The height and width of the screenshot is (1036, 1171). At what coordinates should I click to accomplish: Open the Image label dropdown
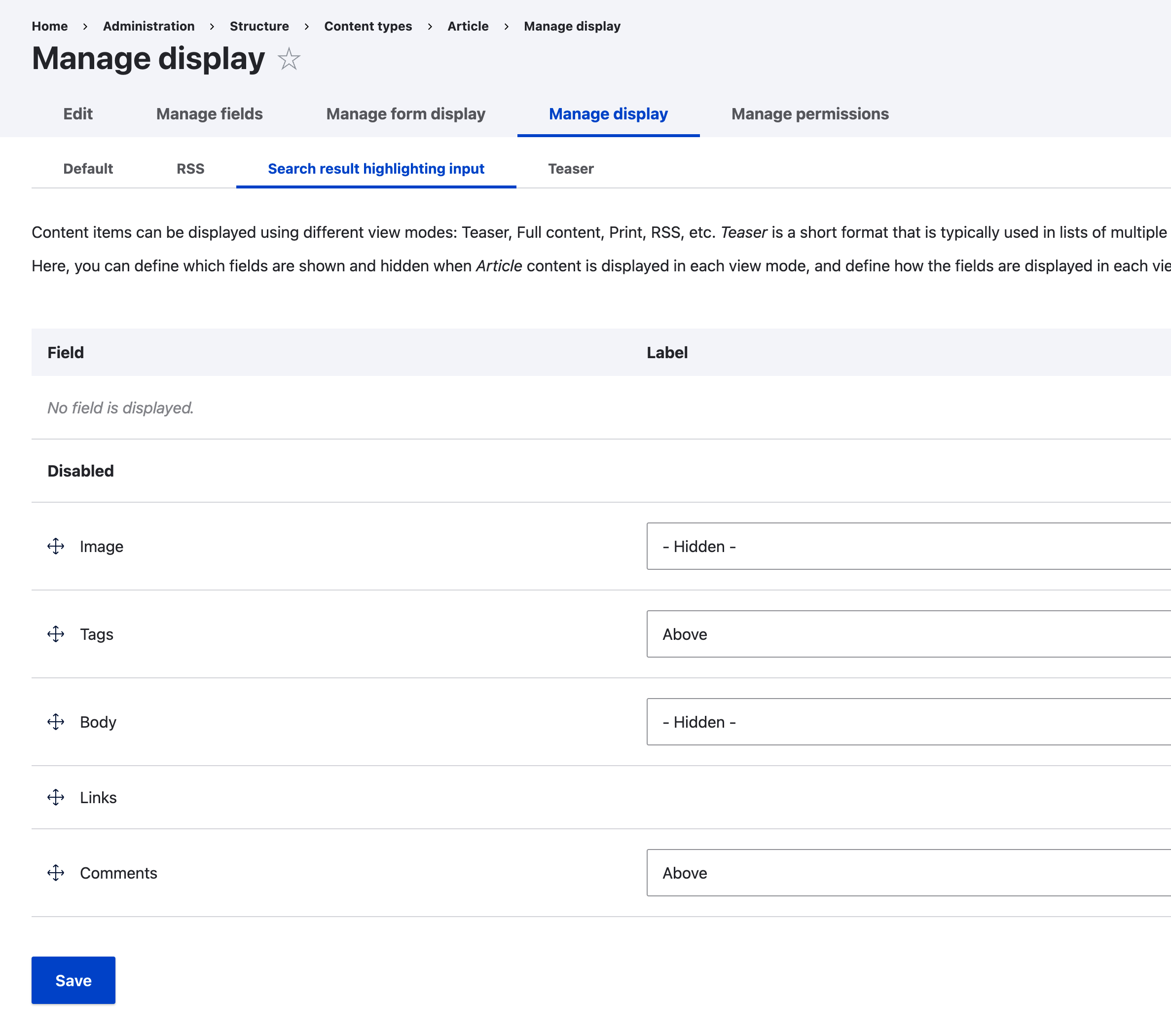[908, 546]
